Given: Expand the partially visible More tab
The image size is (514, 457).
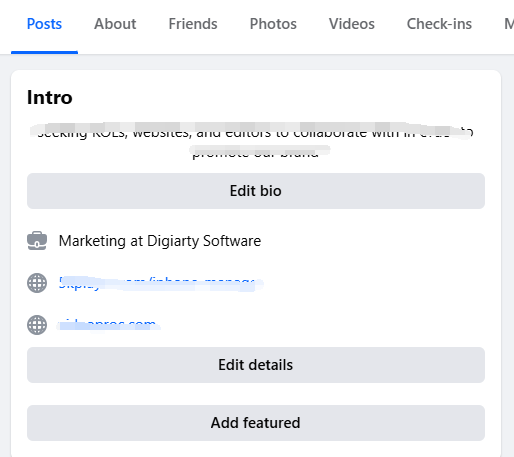Looking at the screenshot, I should (x=509, y=24).
